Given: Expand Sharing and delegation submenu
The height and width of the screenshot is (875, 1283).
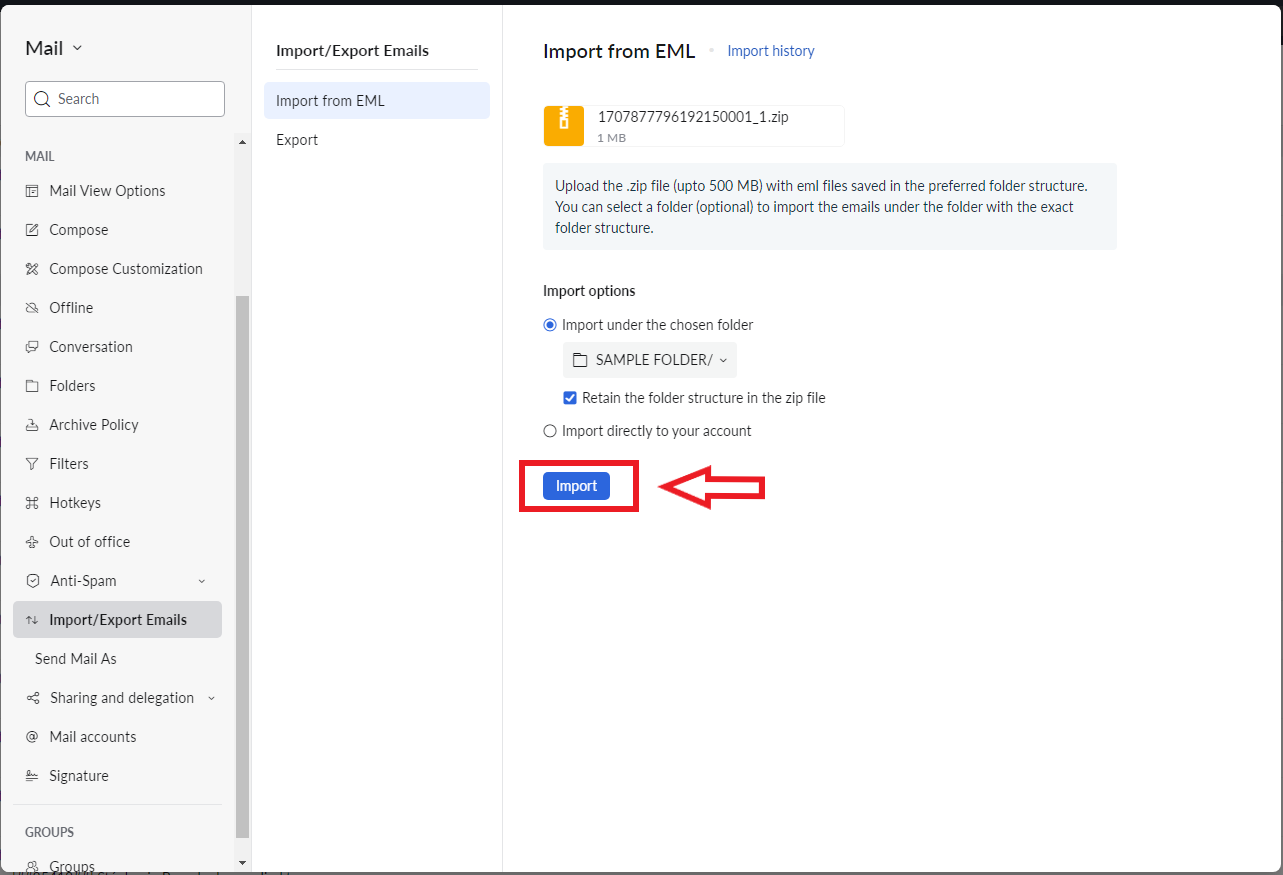Looking at the screenshot, I should (x=211, y=698).
